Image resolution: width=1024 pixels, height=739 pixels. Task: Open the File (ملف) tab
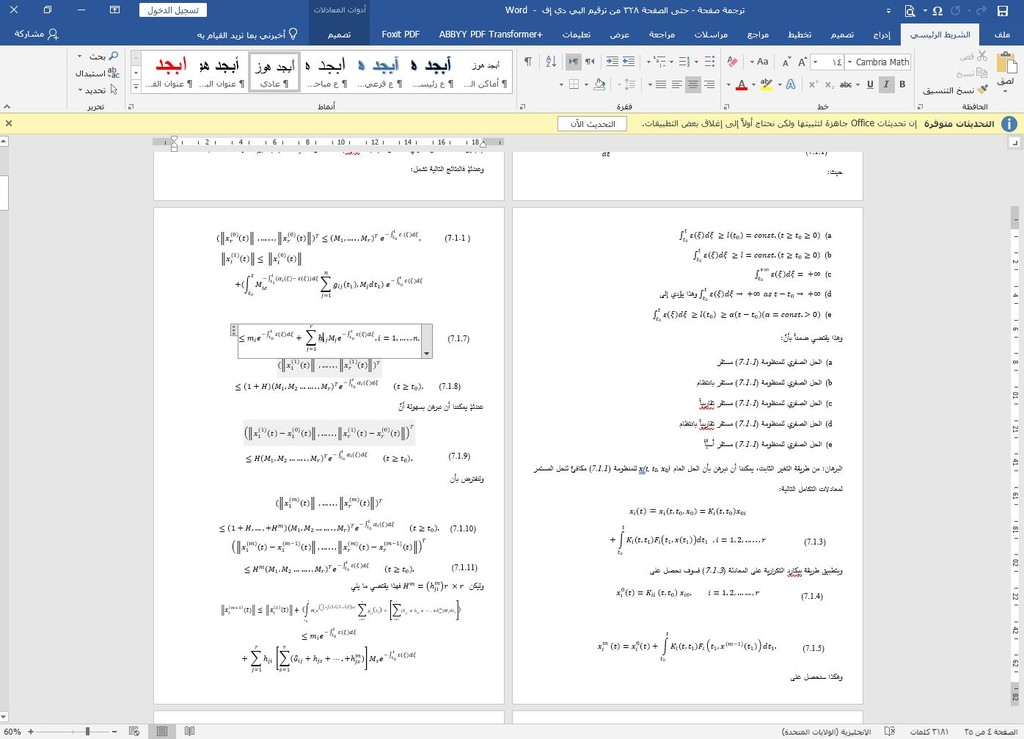(1002, 35)
